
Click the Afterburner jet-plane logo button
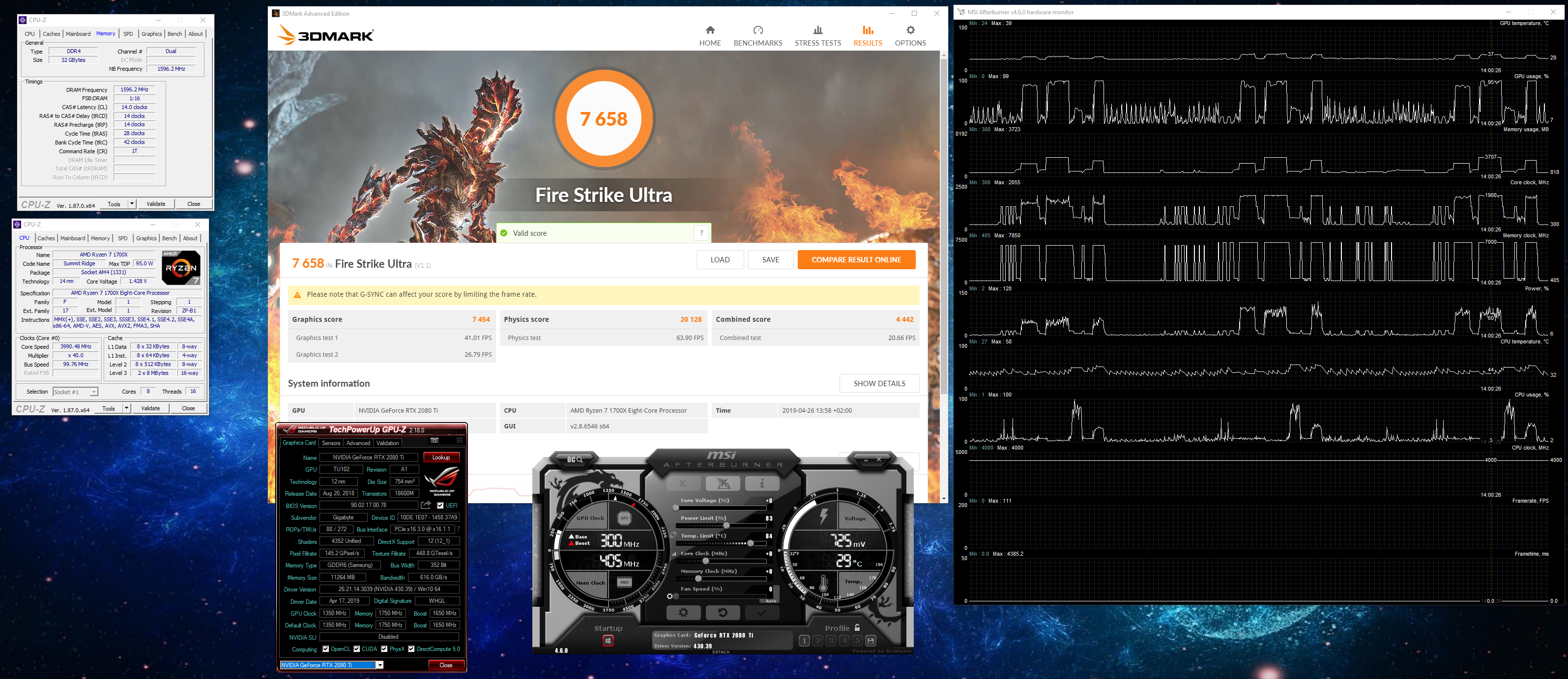(x=723, y=483)
